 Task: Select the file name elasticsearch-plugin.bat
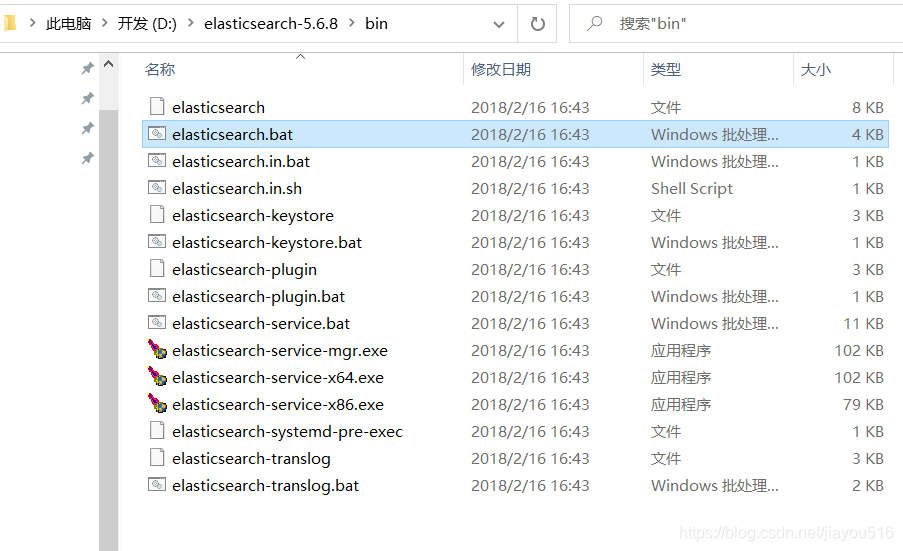click(x=258, y=297)
